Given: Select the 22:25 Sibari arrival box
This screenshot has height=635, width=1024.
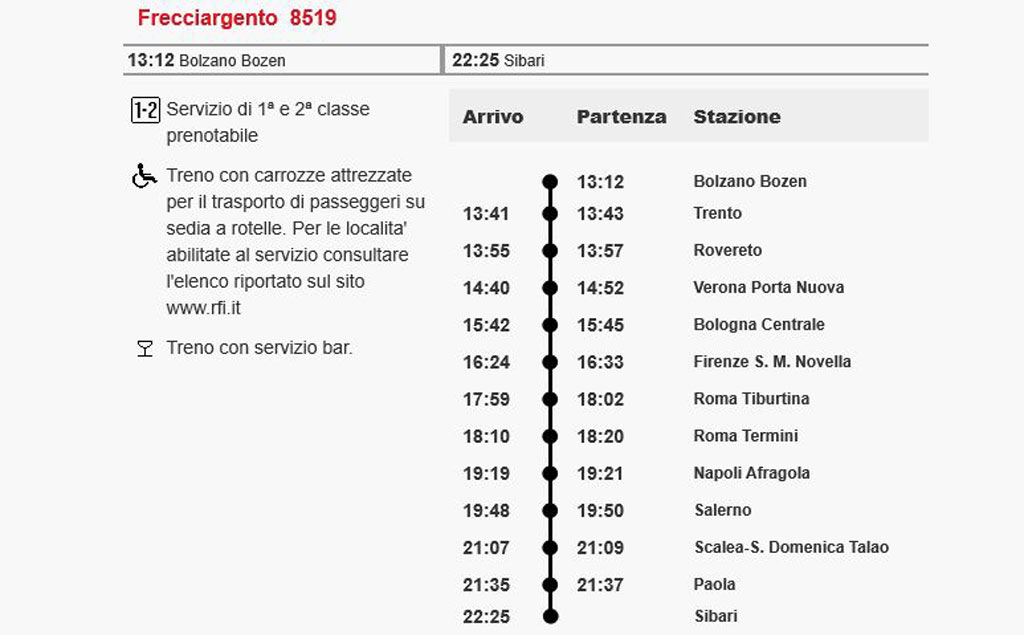Looking at the screenshot, I should [686, 60].
